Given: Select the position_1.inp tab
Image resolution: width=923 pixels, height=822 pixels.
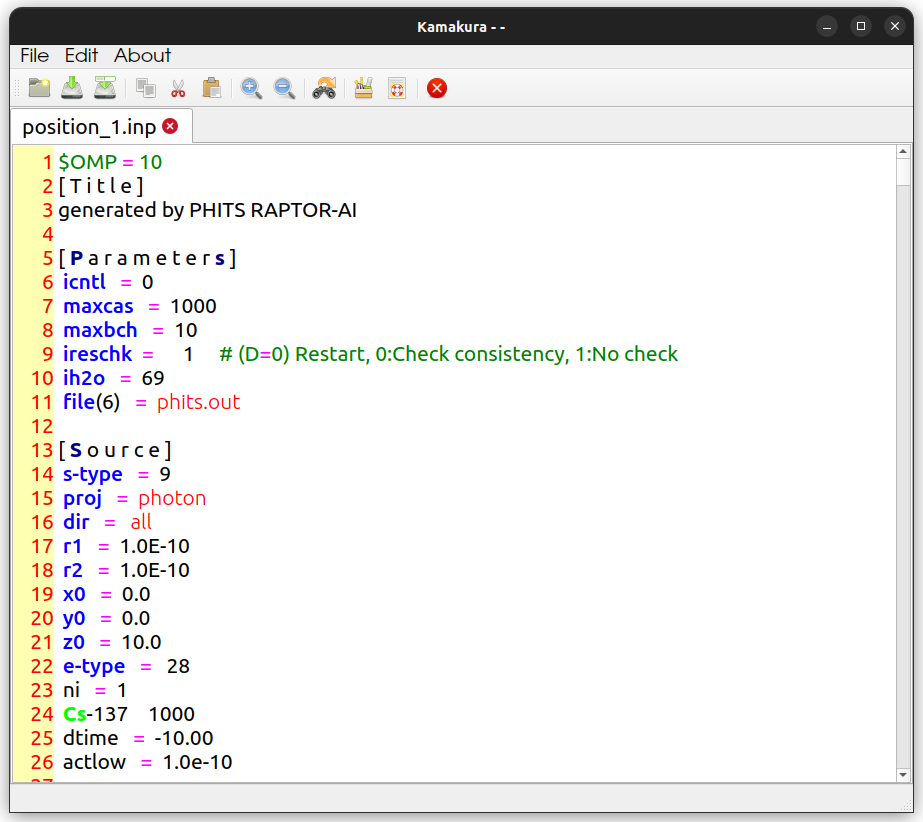Looking at the screenshot, I should pos(88,127).
